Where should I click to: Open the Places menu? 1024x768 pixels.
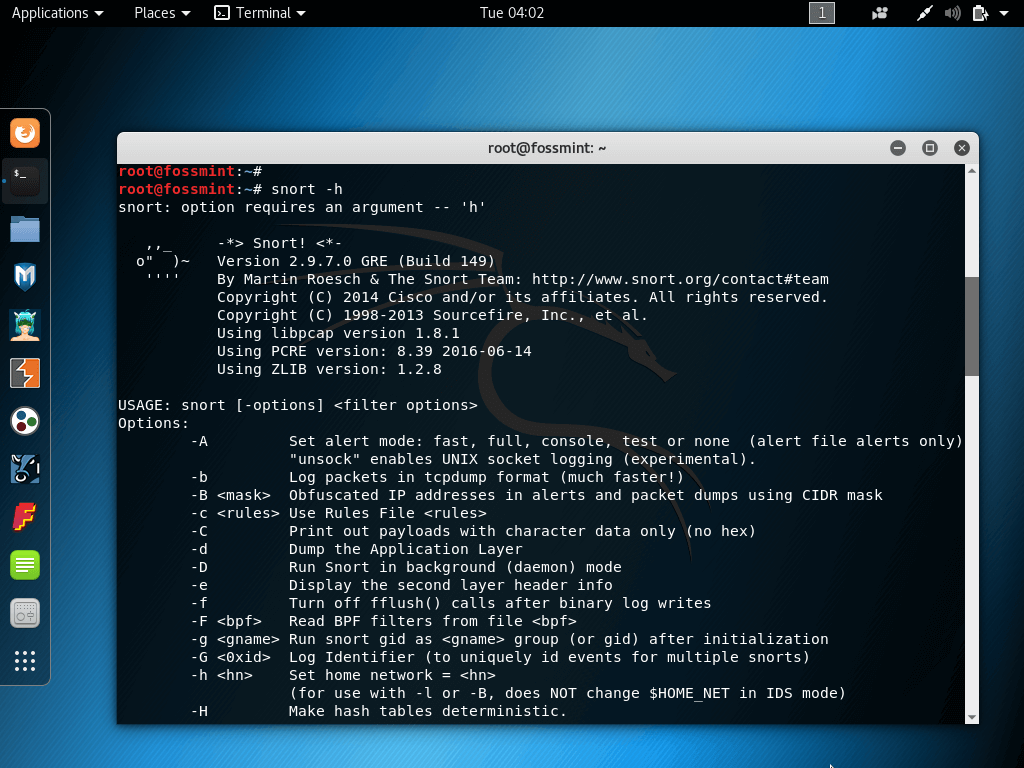162,13
